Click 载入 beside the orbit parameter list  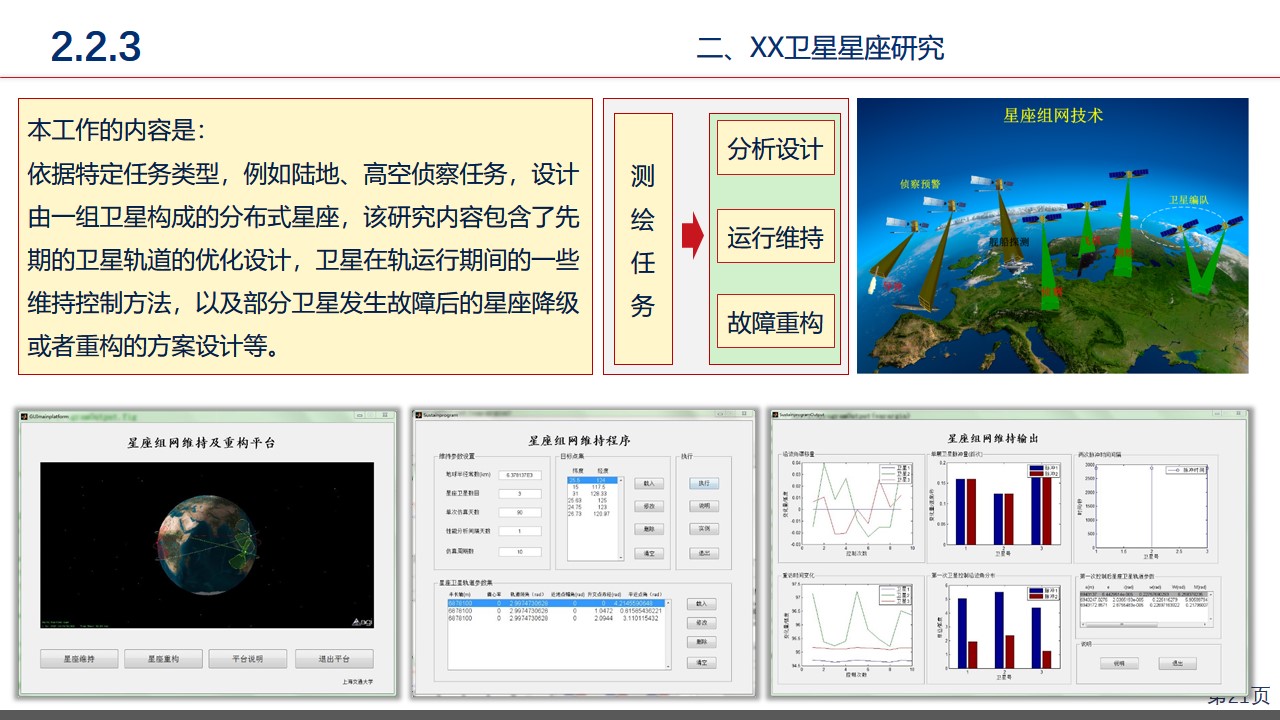(x=701, y=604)
